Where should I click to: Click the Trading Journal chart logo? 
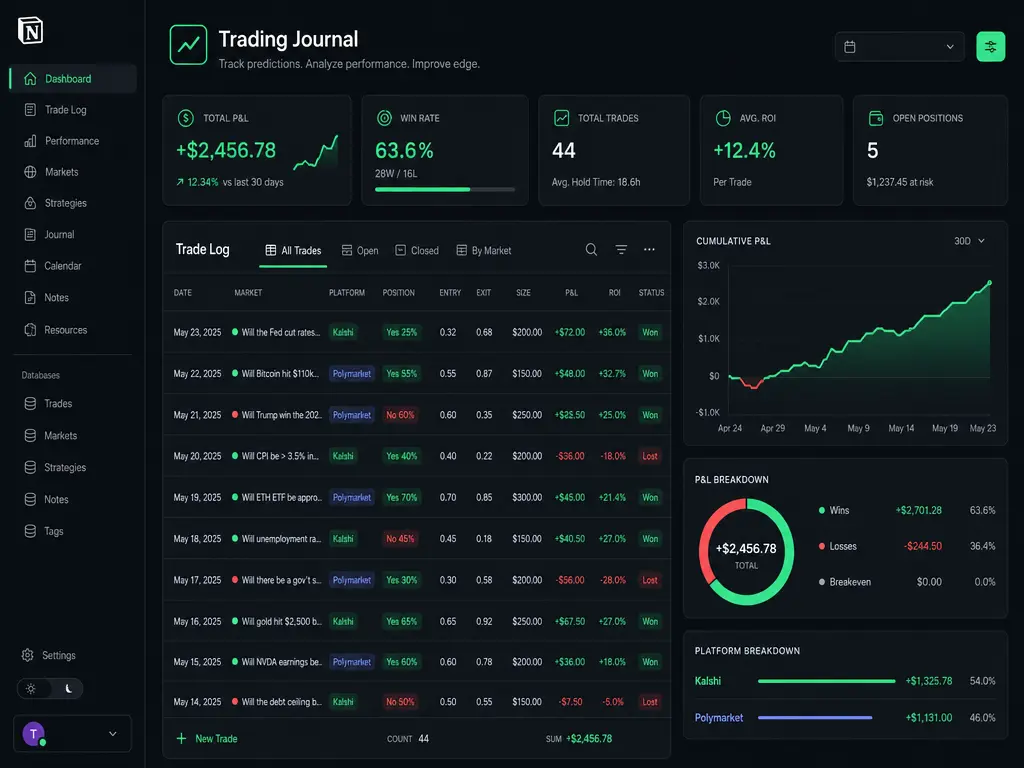tap(189, 45)
